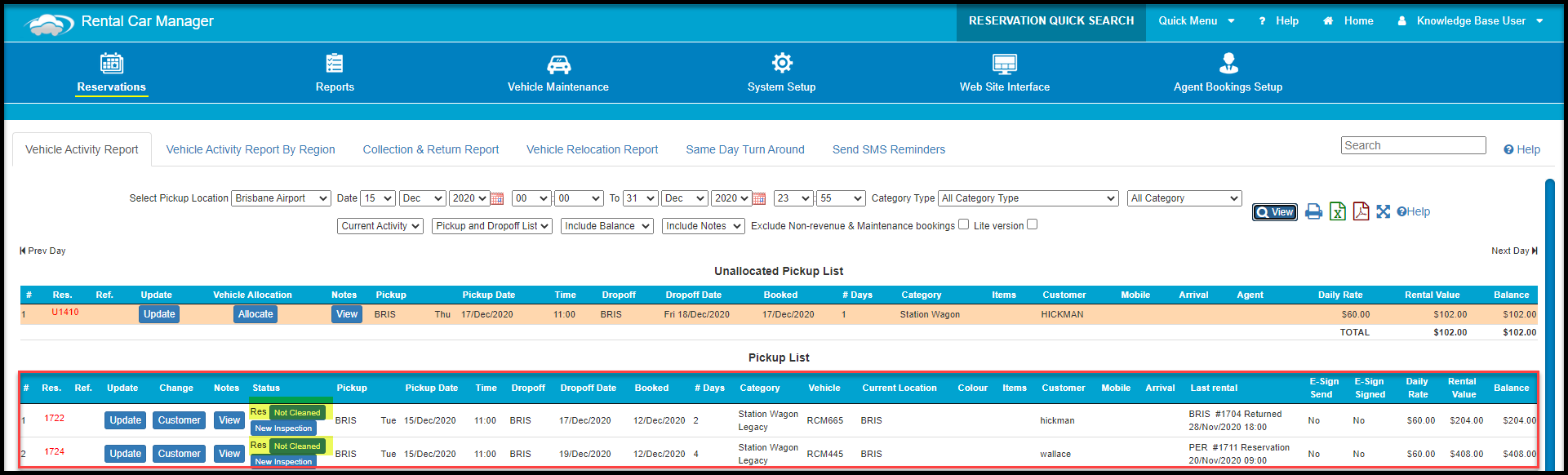
Task: Click the Rental Car Manager logo
Action: pos(120,23)
